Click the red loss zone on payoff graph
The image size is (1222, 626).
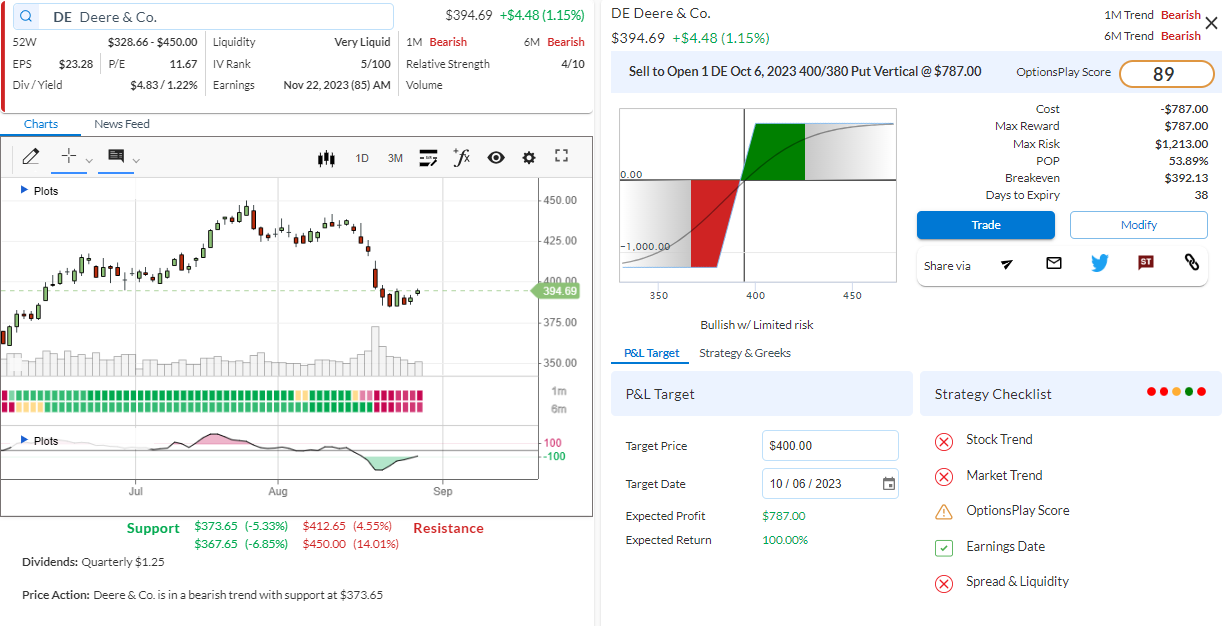tap(712, 223)
